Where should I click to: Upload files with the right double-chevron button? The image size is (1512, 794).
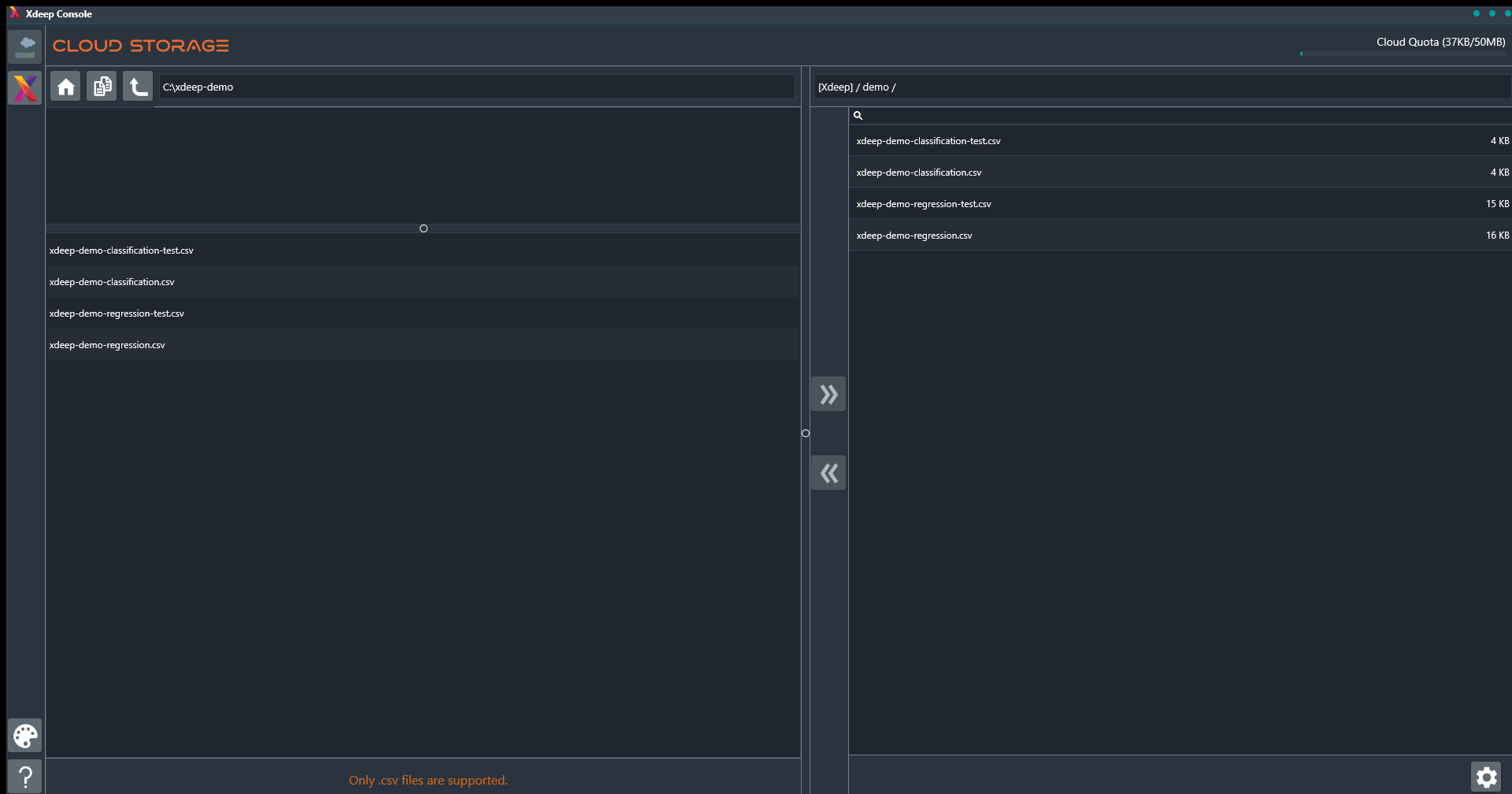pyautogui.click(x=828, y=394)
